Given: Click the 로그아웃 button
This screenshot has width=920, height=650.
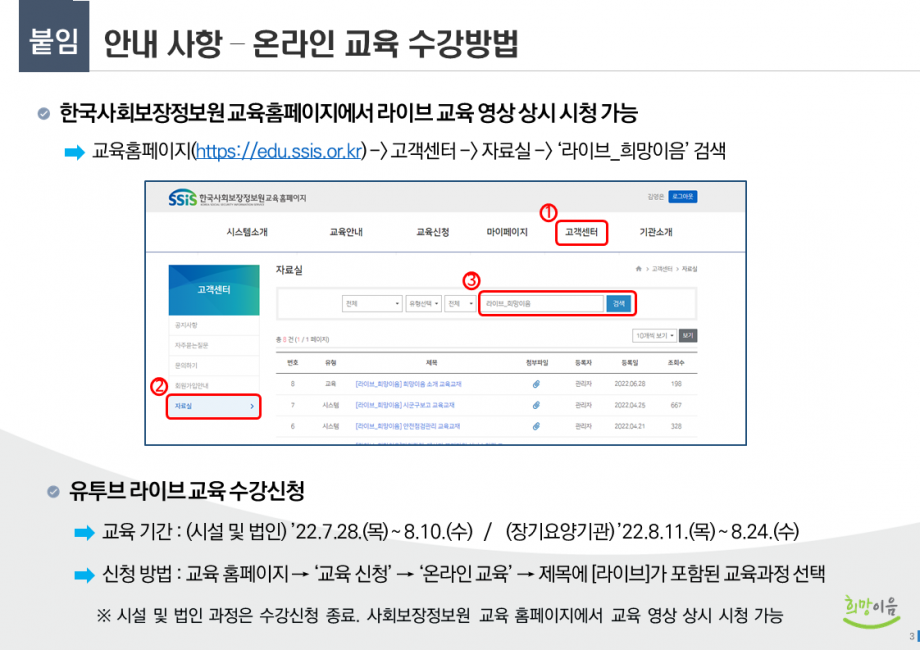Looking at the screenshot, I should click(x=682, y=197).
